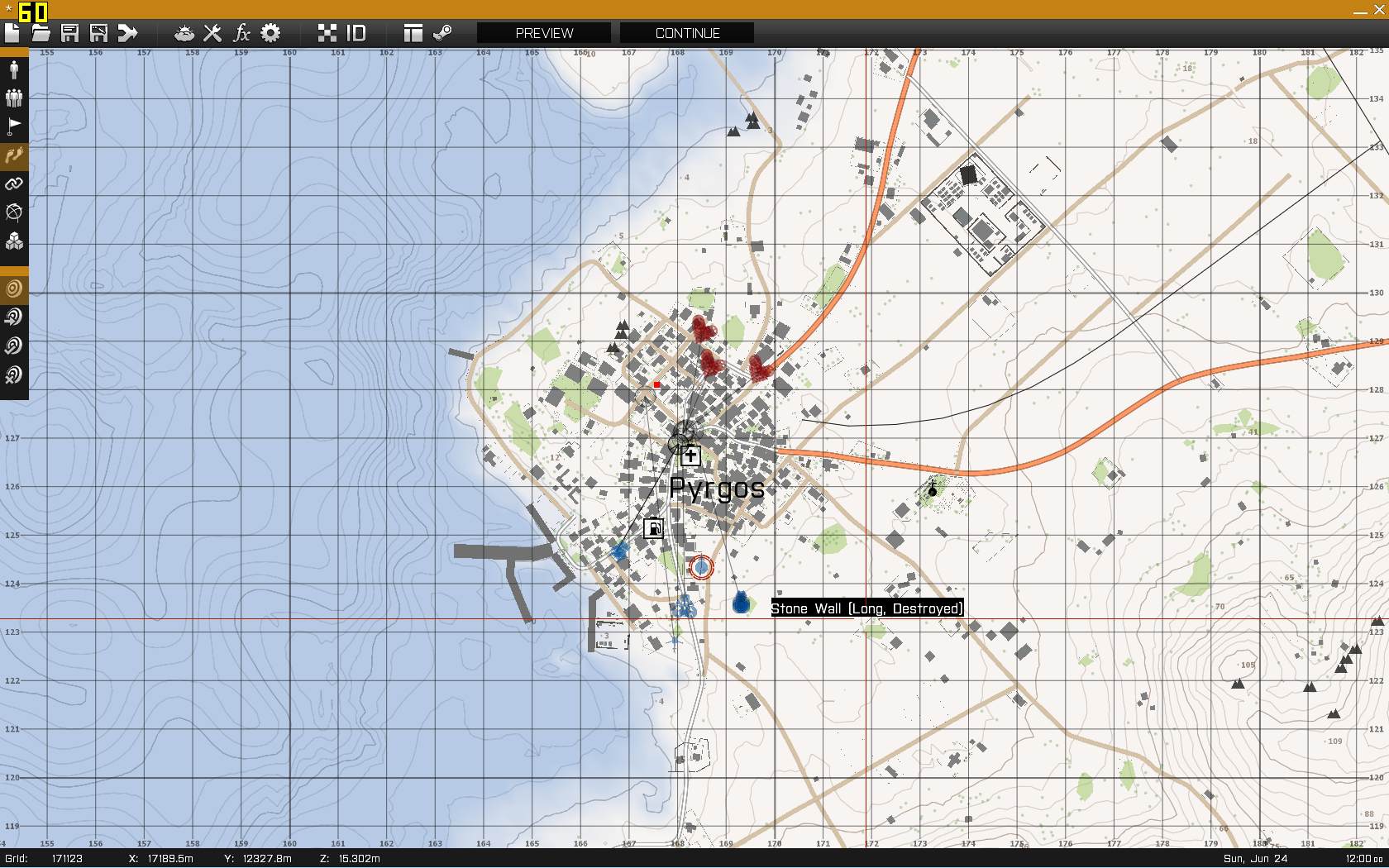Image resolution: width=1389 pixels, height=868 pixels.
Task: Select the target-with-cross outro lose icon
Action: pos(14,375)
